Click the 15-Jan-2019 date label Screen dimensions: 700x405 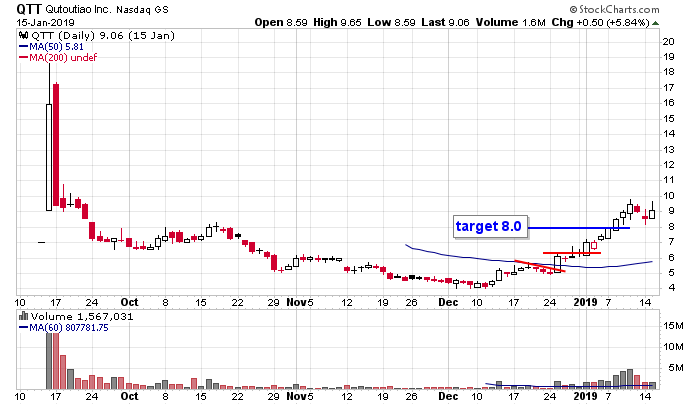pos(46,22)
